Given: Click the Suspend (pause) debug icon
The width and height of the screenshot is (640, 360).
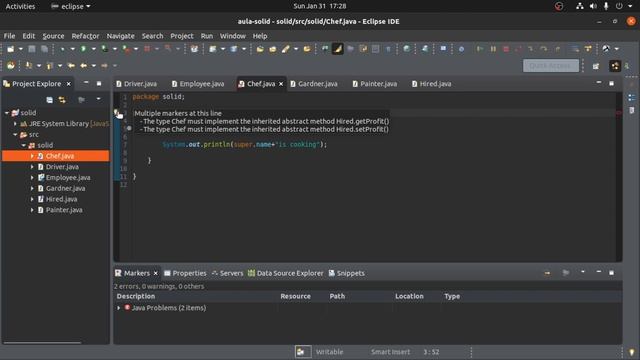Looking at the screenshot, I should click(x=493, y=49).
